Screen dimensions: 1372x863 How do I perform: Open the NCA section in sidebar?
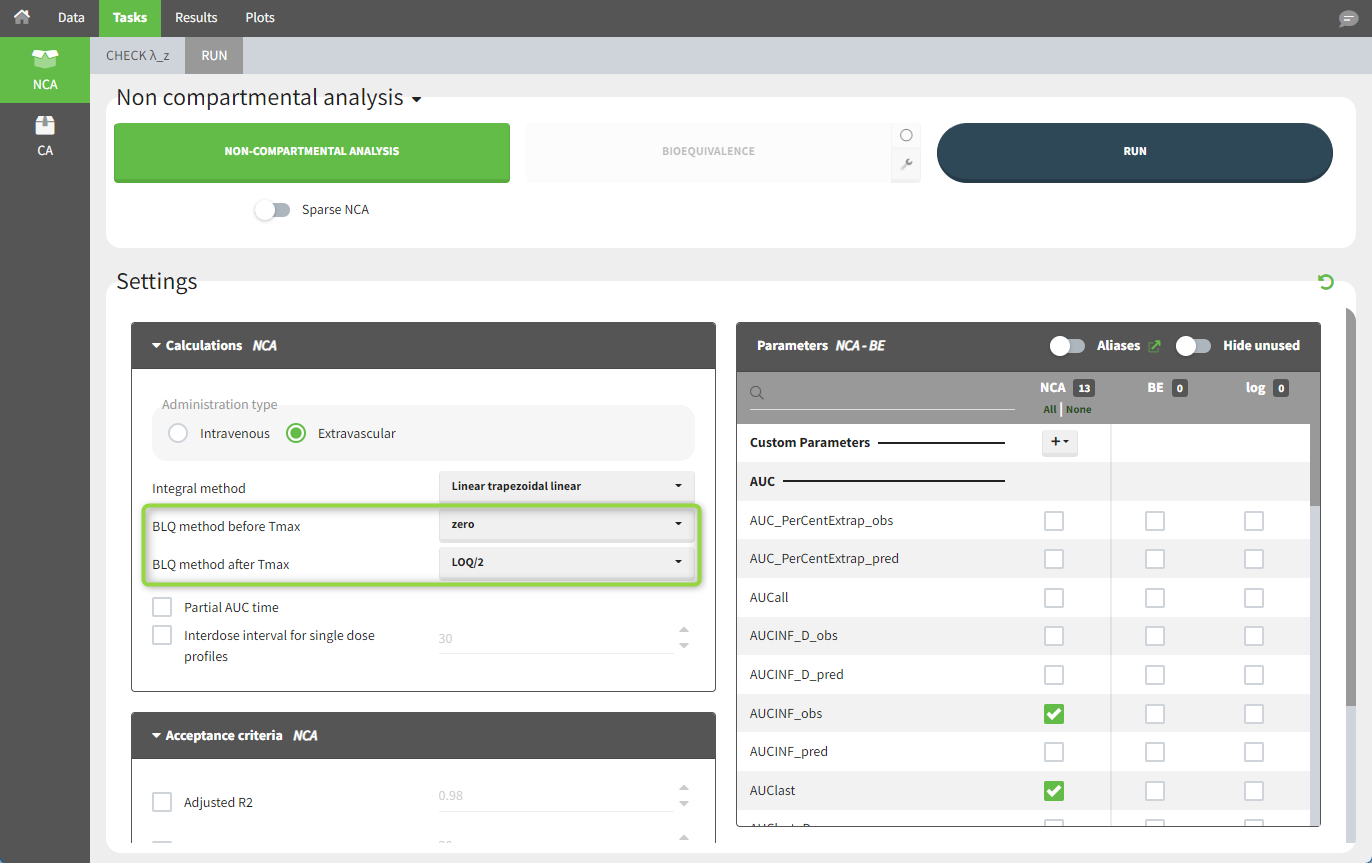pos(45,68)
